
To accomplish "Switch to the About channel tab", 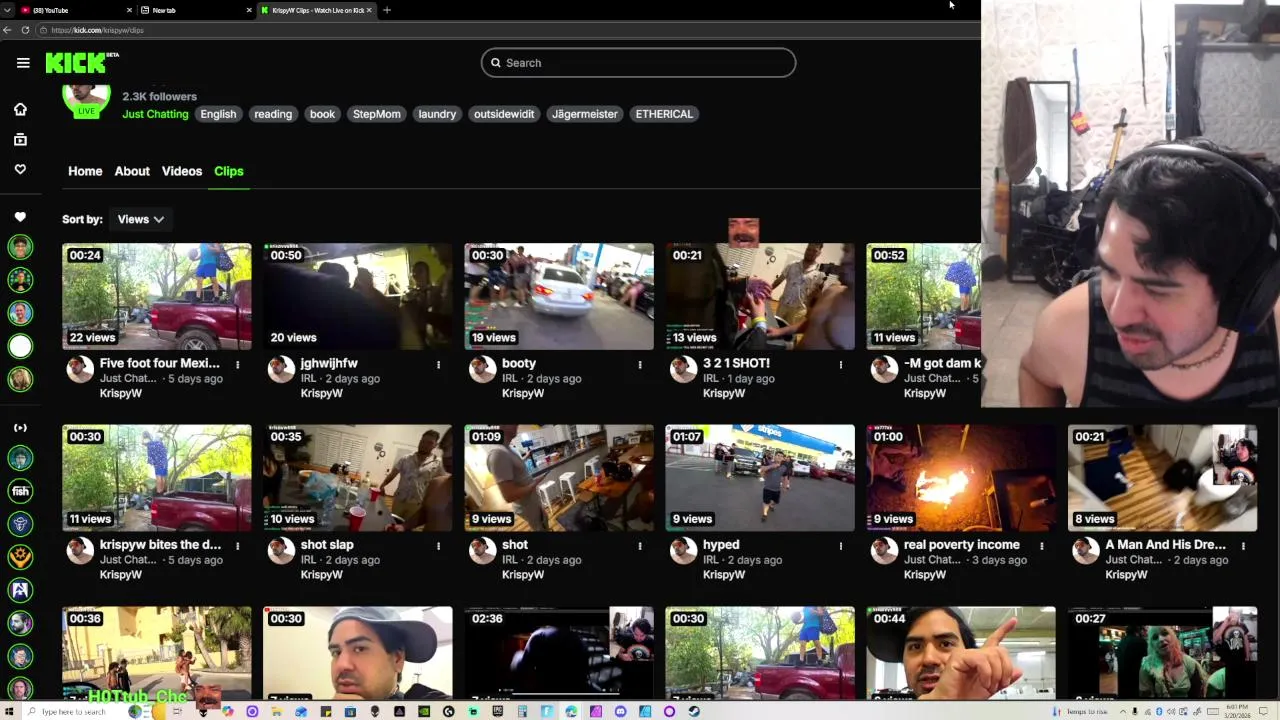I will [132, 171].
